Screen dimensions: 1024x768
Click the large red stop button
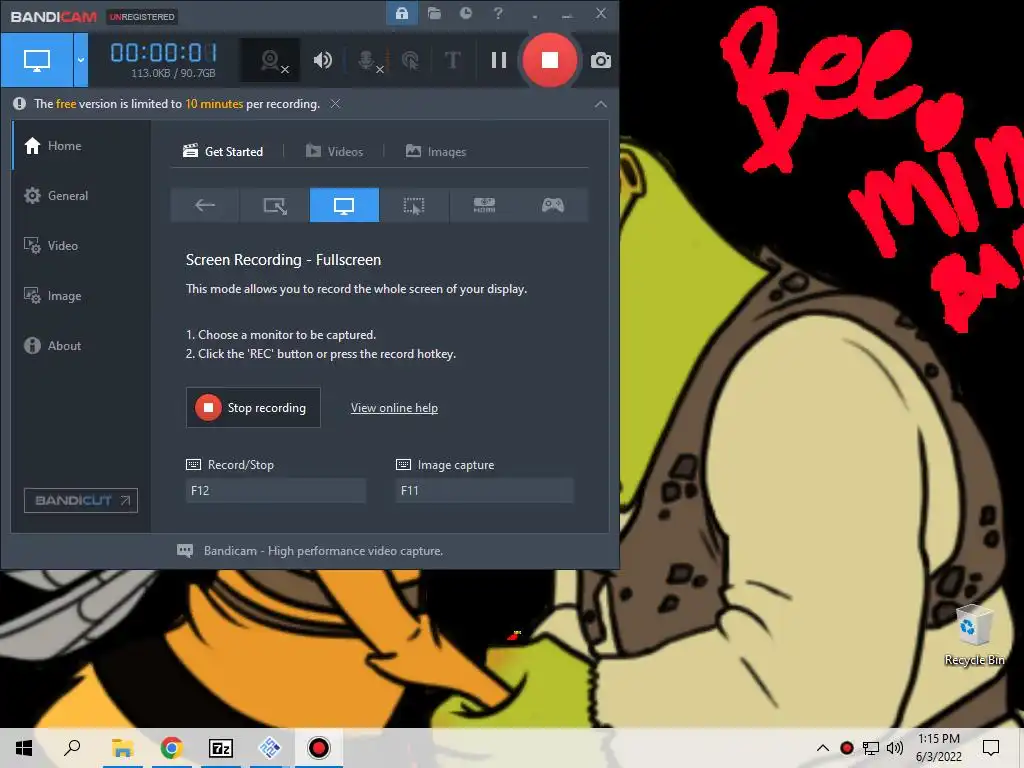point(550,60)
